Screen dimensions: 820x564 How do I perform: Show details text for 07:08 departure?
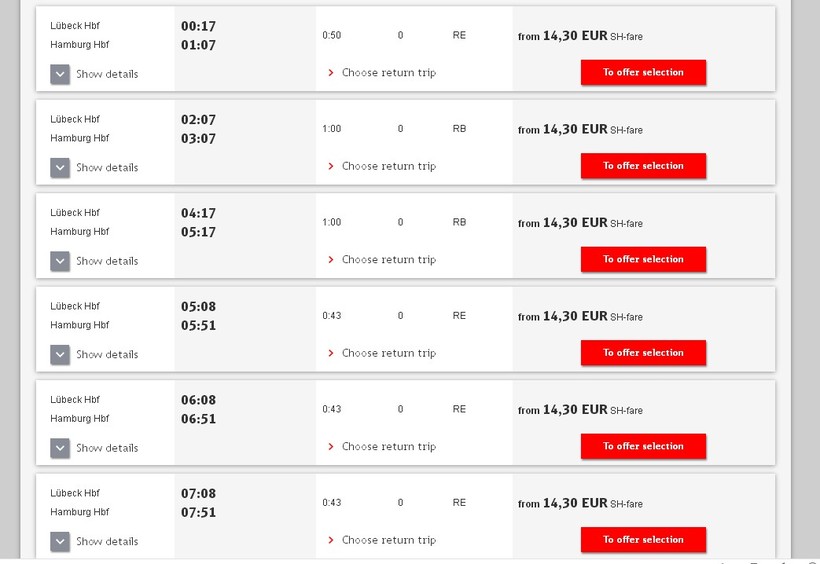[x=107, y=541]
